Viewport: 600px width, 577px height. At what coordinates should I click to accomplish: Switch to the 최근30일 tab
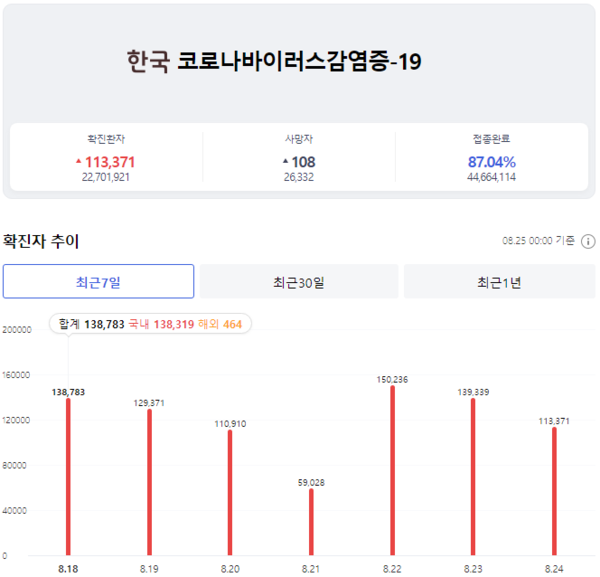click(299, 281)
